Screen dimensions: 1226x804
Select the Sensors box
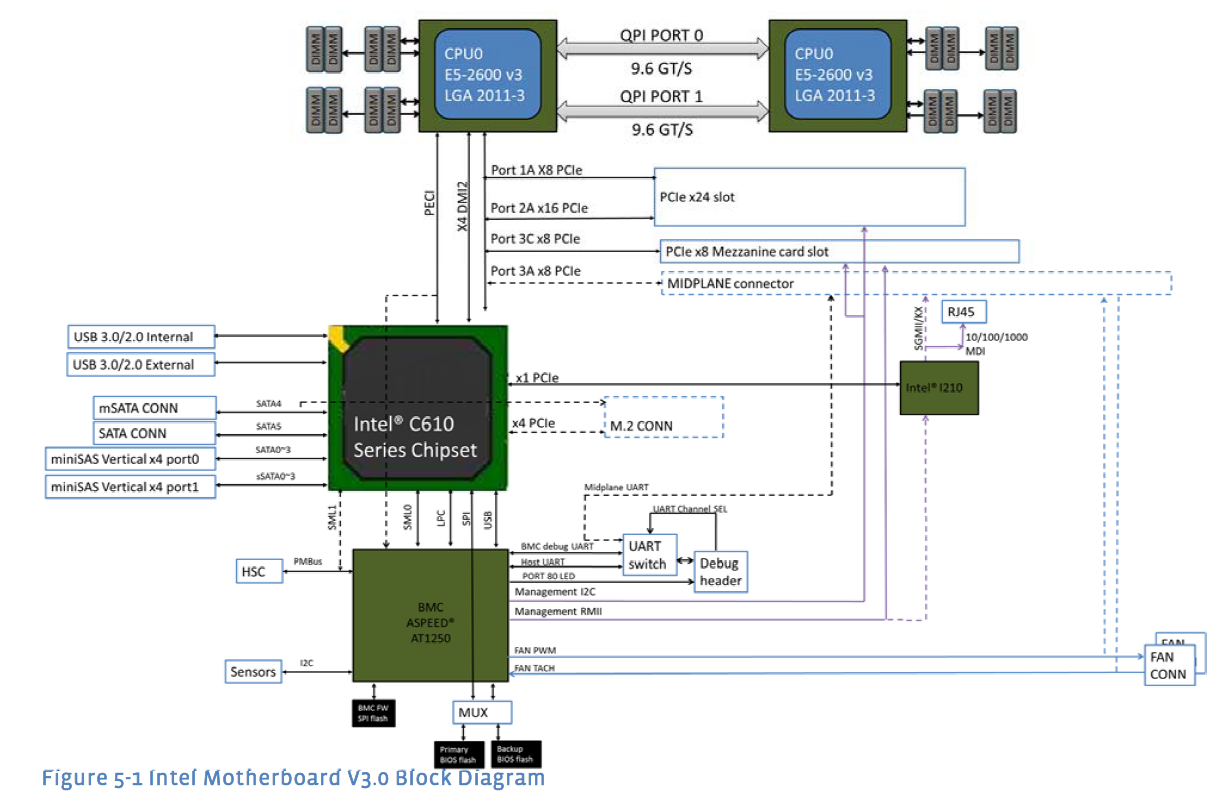253,671
